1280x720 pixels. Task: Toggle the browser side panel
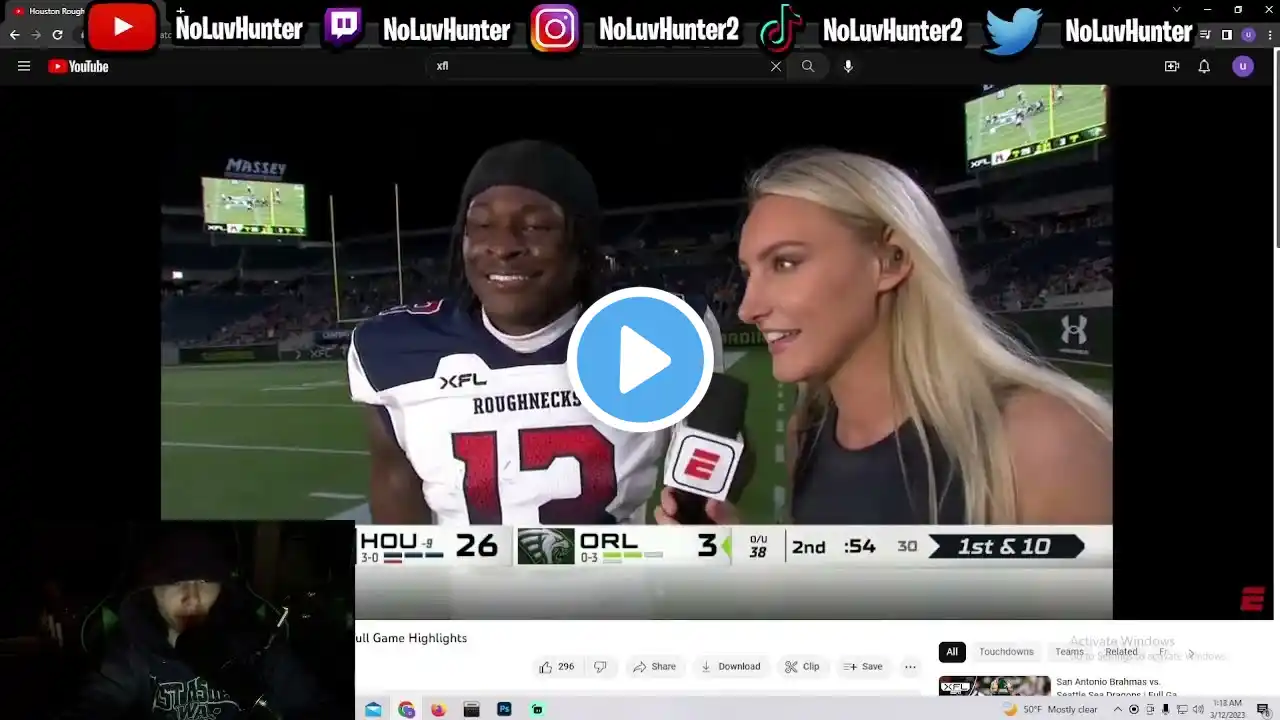(1227, 35)
